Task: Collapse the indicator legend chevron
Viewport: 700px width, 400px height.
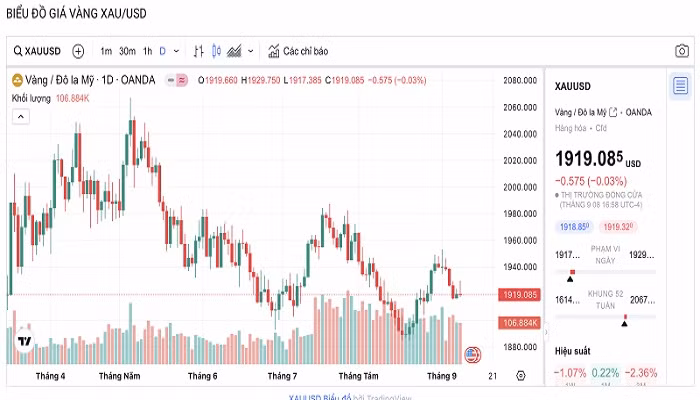Action: (21, 117)
